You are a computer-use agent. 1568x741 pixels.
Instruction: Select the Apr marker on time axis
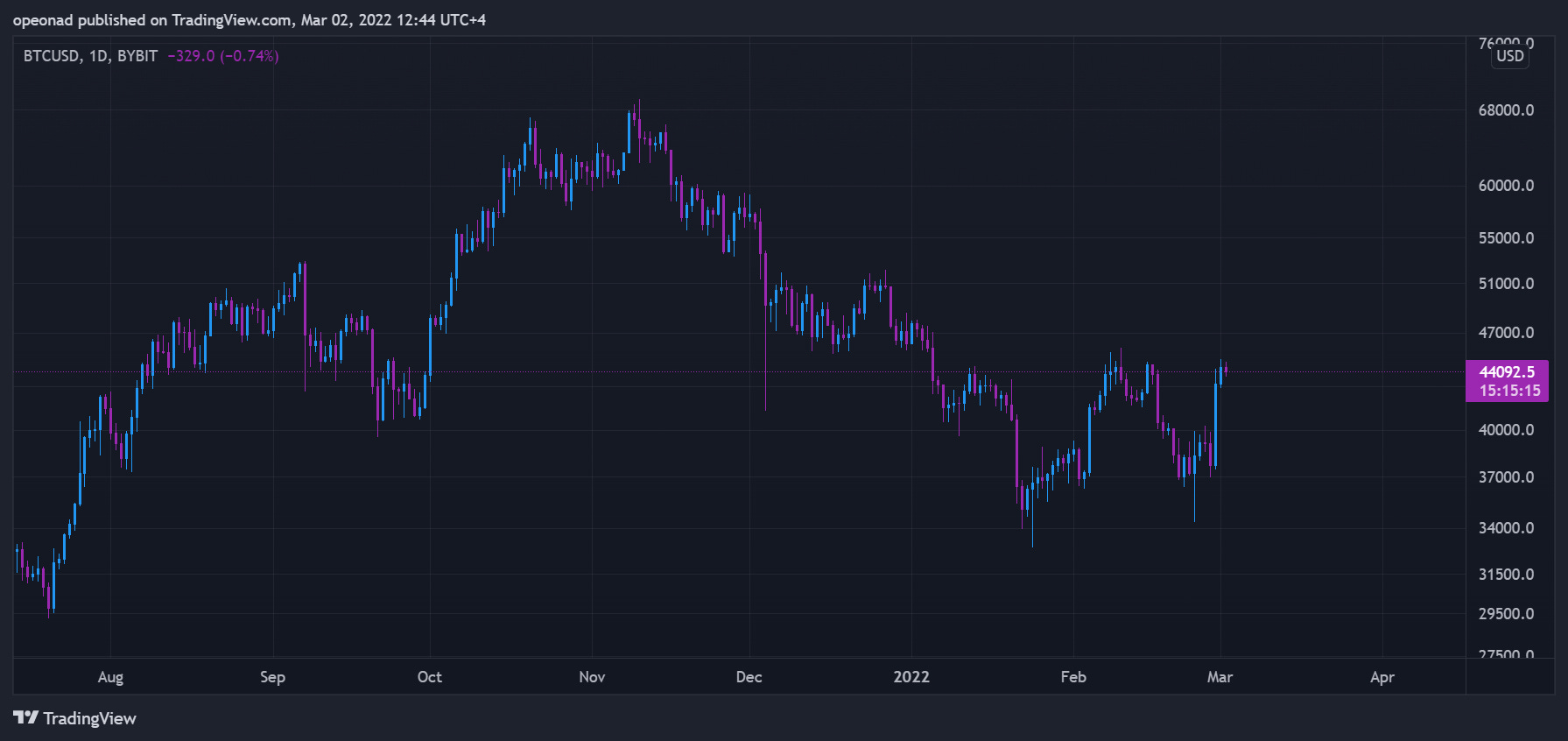pyautogui.click(x=1382, y=677)
